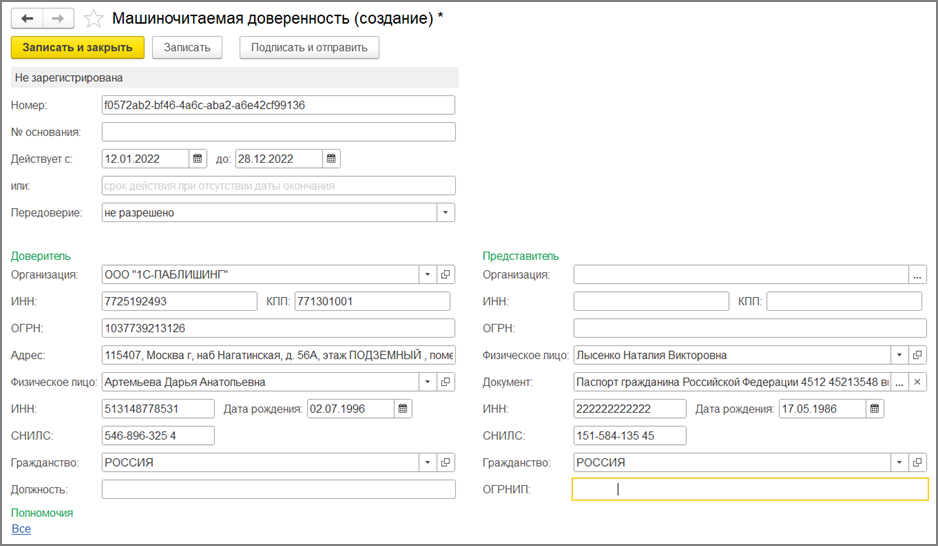
Task: Click the forward navigation arrow
Action: (58, 19)
